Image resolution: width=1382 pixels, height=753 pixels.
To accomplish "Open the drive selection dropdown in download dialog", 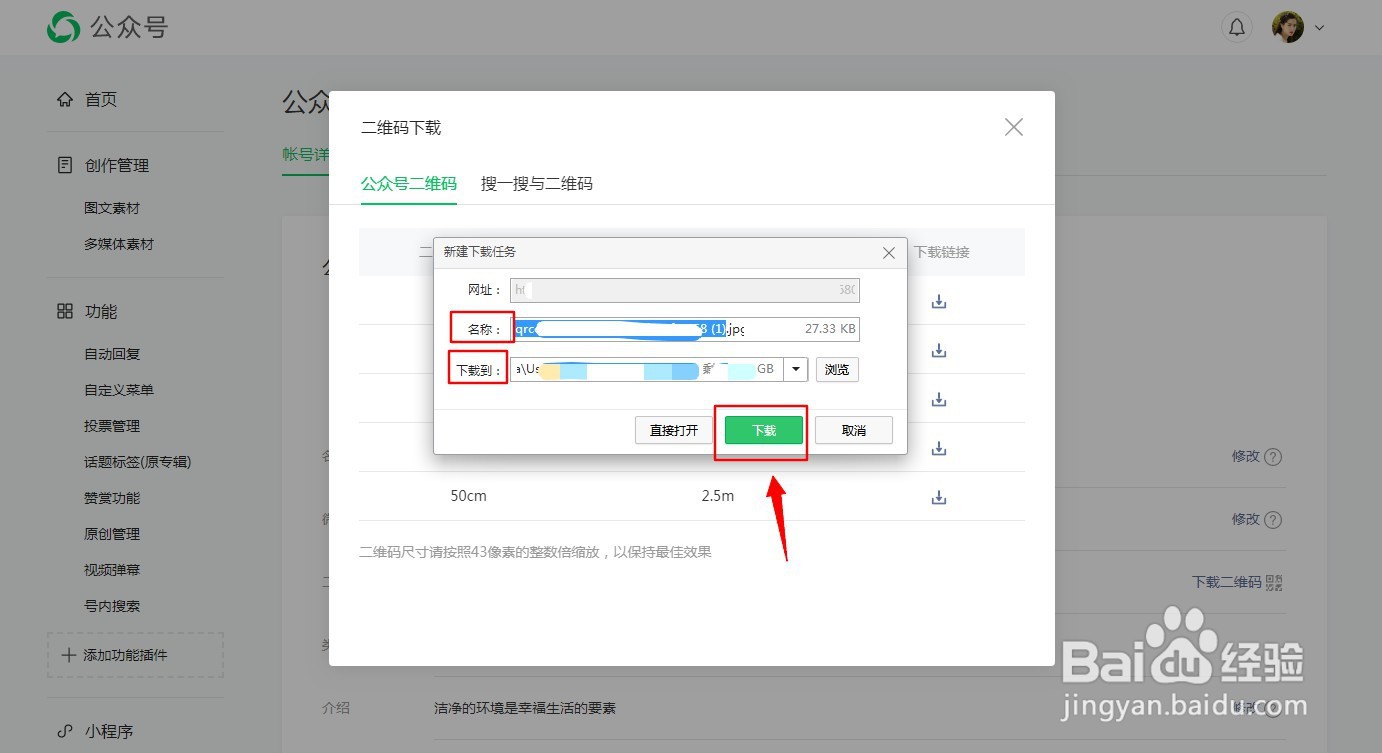I will click(795, 369).
